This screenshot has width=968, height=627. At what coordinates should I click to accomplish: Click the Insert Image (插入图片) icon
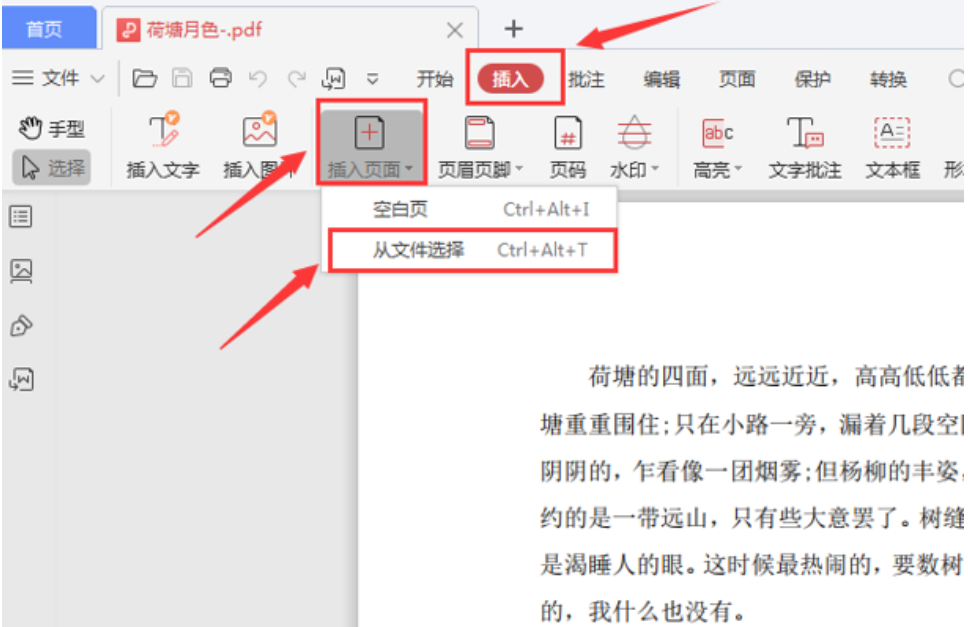click(x=259, y=134)
